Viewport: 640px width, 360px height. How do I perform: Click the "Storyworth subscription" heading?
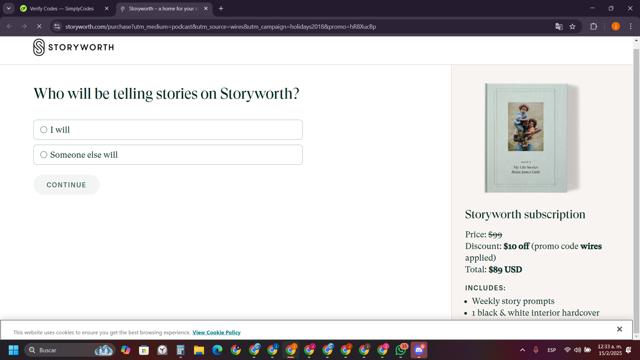(525, 214)
